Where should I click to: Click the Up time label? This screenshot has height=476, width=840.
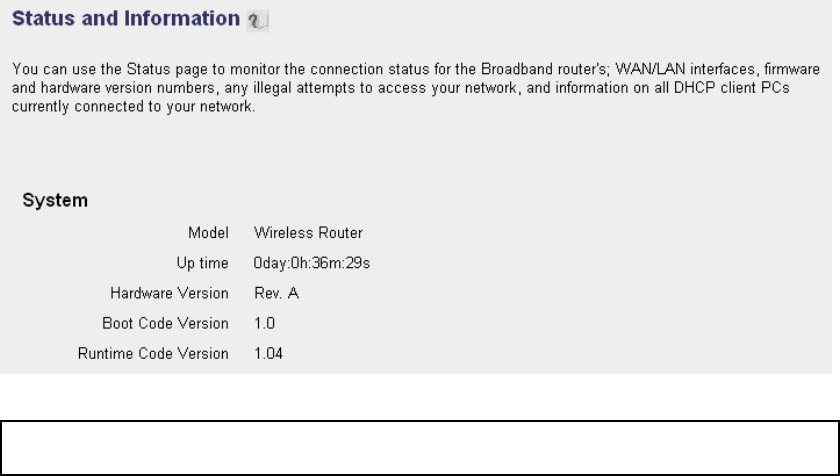(202, 263)
